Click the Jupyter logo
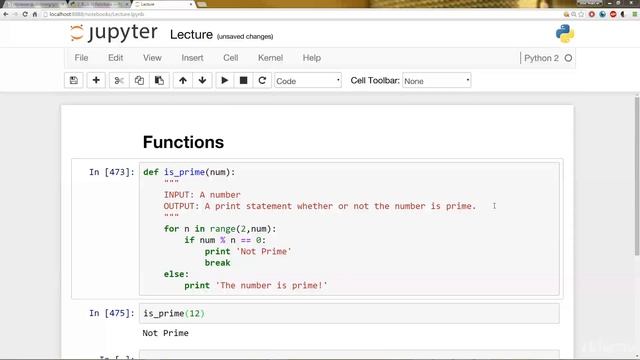640x360 pixels. (x=114, y=33)
